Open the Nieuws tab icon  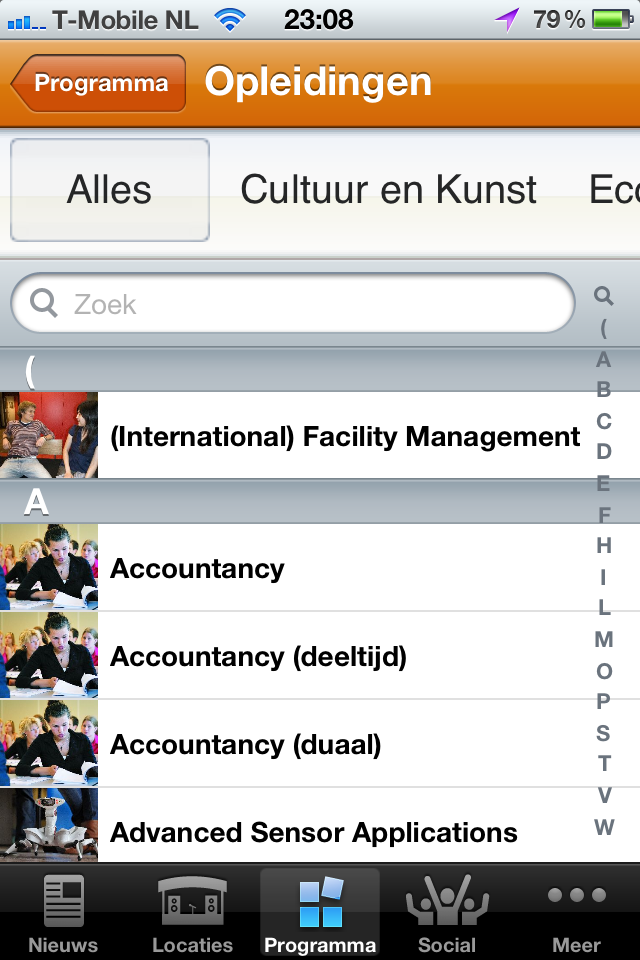click(63, 901)
